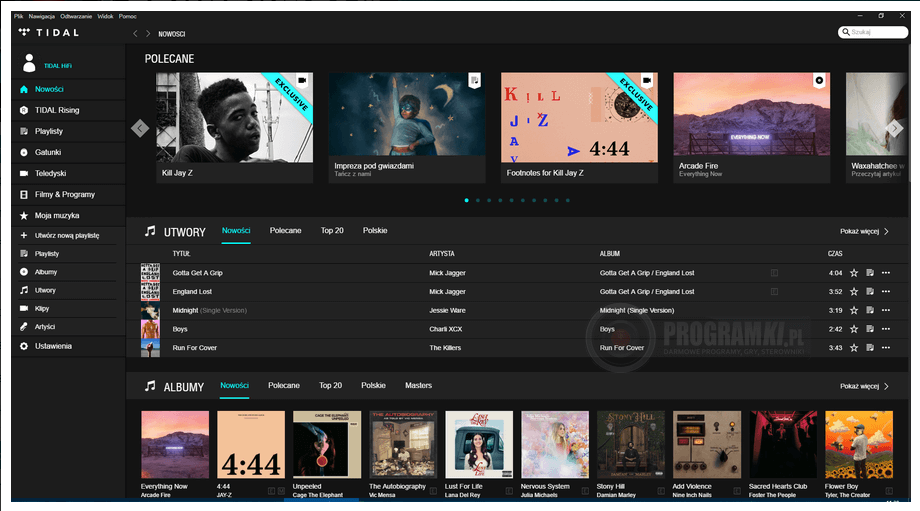Open more options for Boys
Viewport: 920px width, 511px height.
(x=886, y=329)
